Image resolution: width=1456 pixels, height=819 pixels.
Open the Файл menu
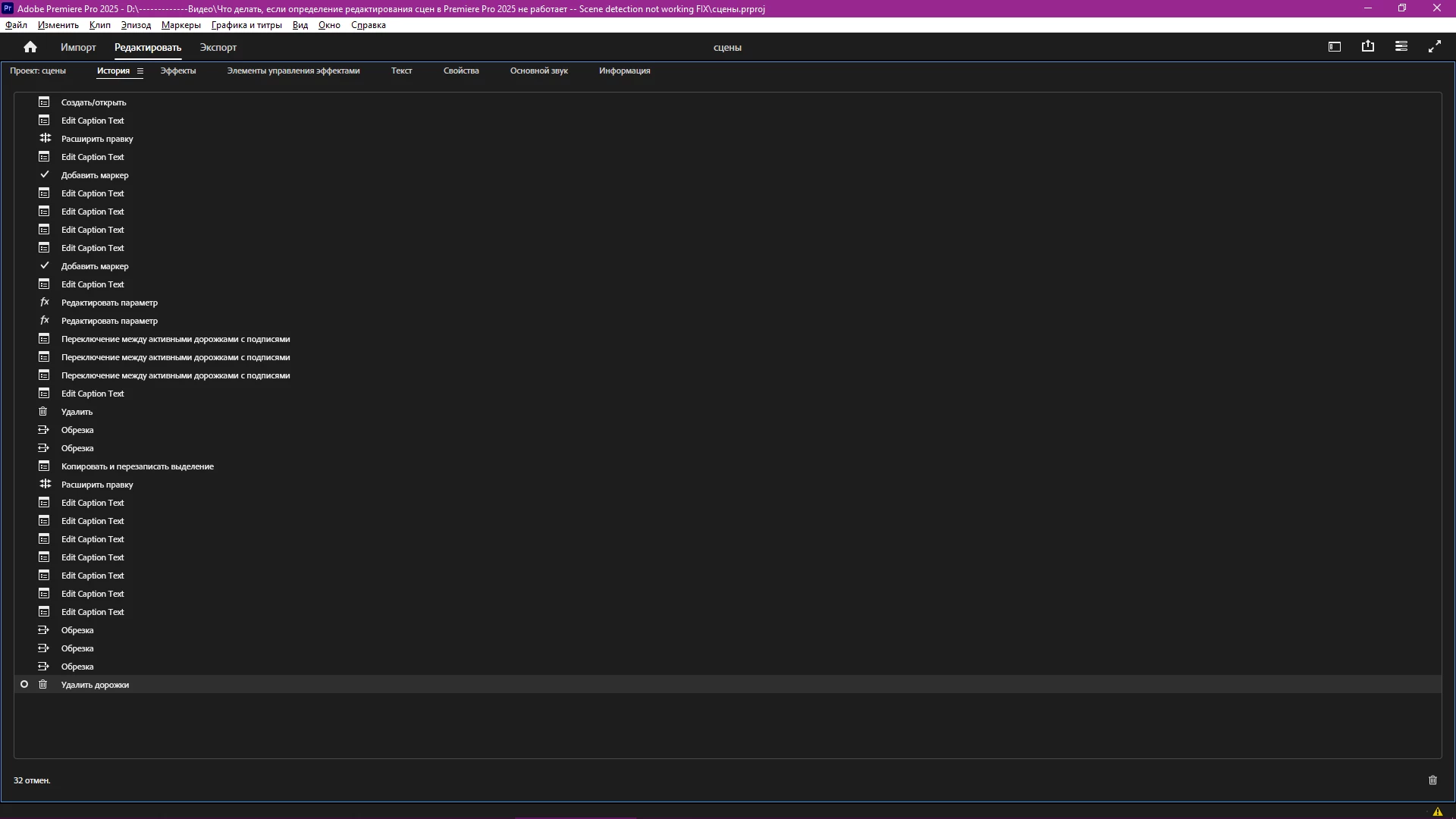[x=16, y=25]
